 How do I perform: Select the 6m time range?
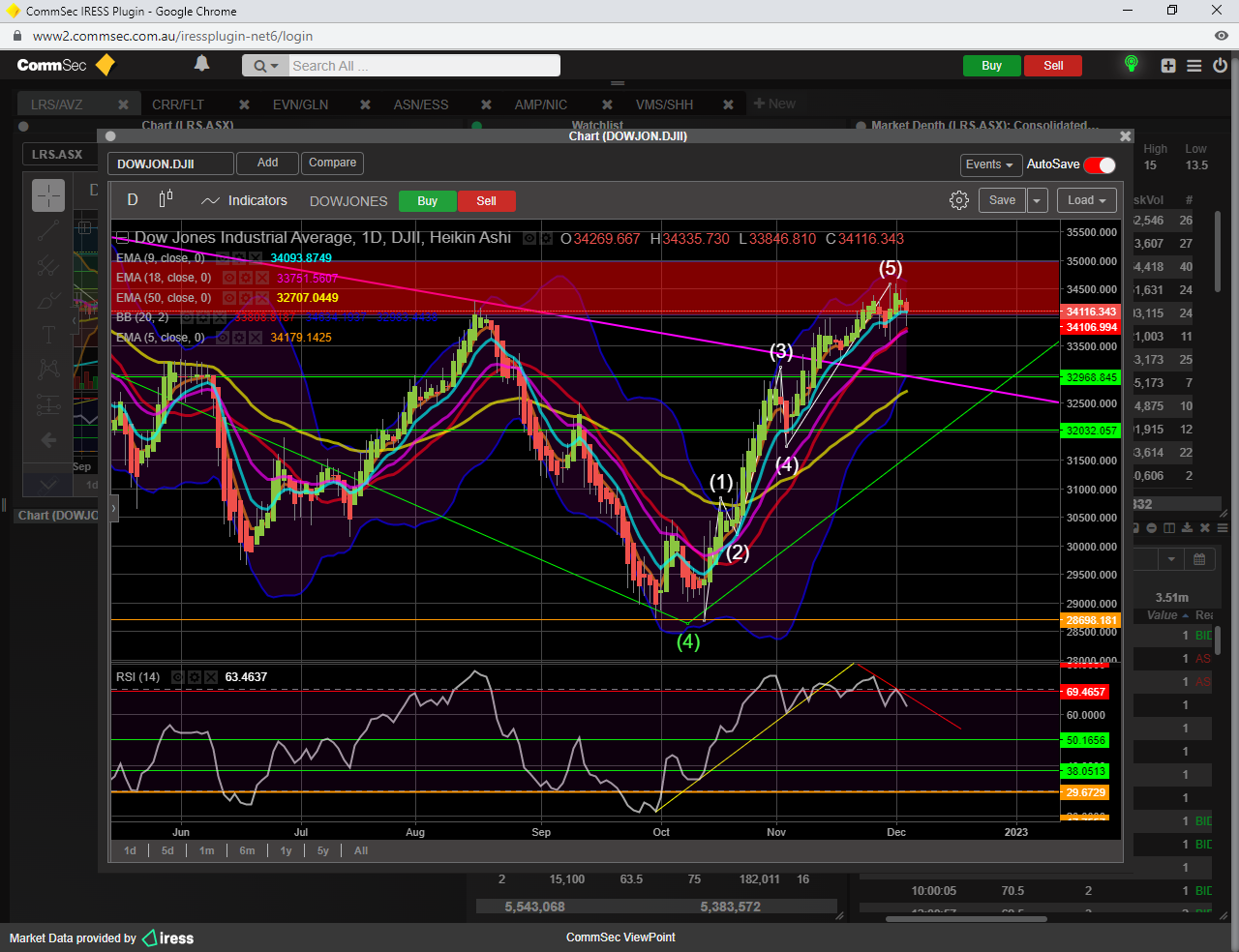pos(247,850)
